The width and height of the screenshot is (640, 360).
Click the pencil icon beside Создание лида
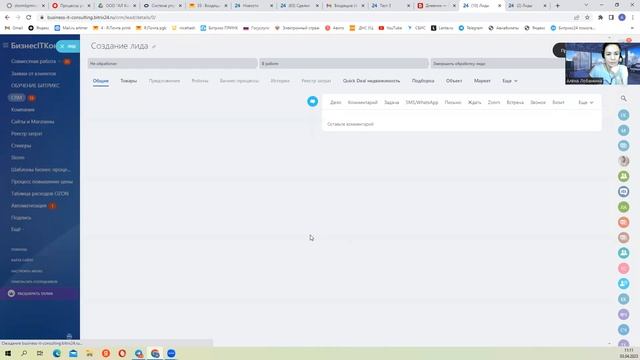click(x=154, y=47)
